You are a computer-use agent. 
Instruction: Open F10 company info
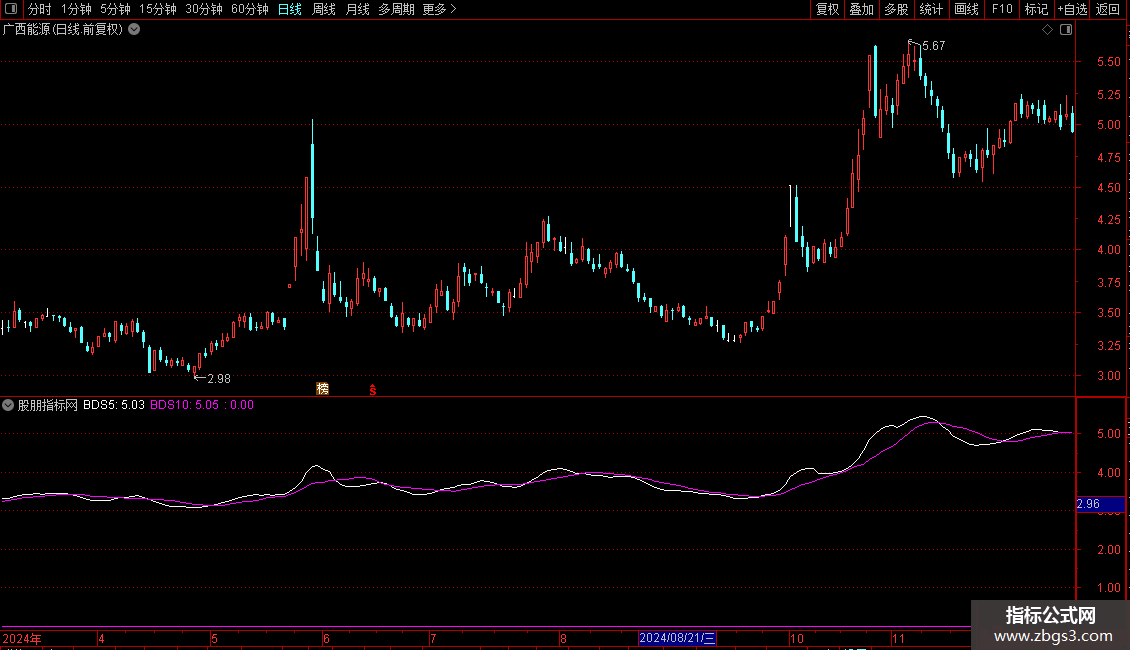coord(1002,9)
